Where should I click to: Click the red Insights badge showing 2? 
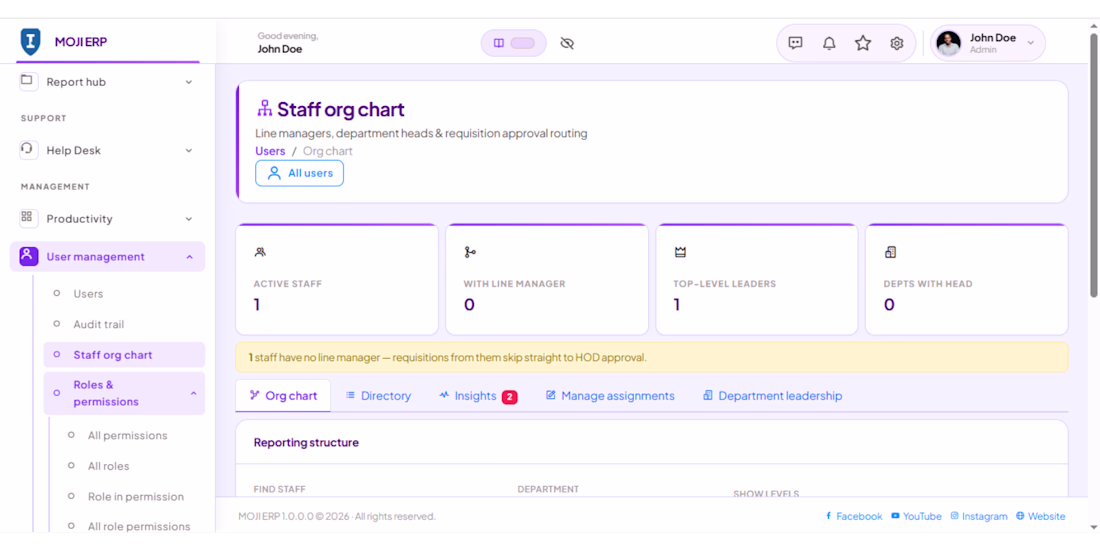coord(509,397)
